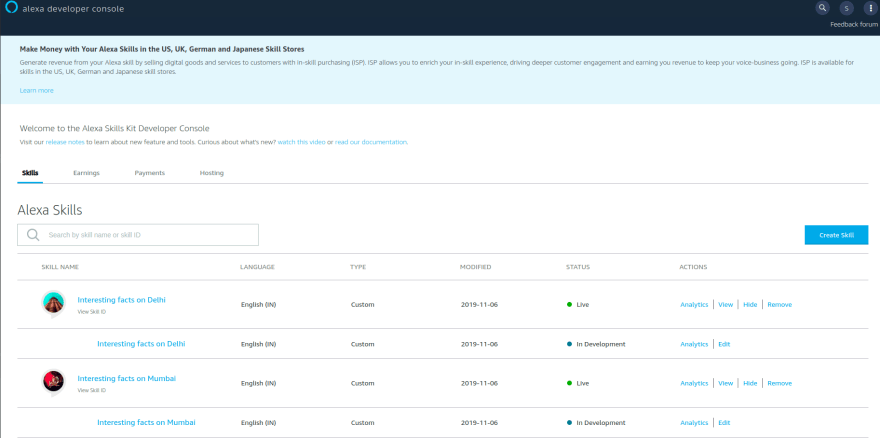View Skill ID for the Mumbai skill
Screen dimensions: 880x438
91,390
